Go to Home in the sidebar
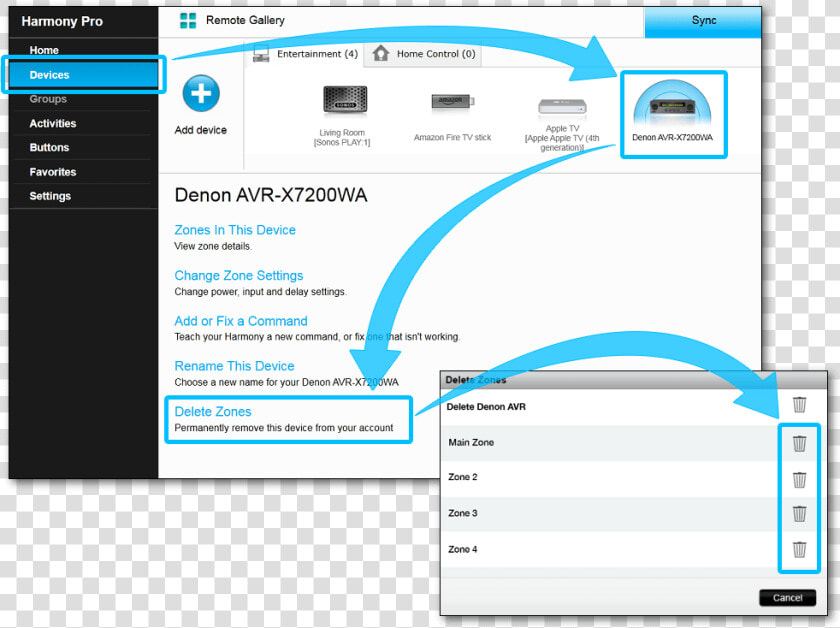The image size is (840, 628). click(44, 50)
